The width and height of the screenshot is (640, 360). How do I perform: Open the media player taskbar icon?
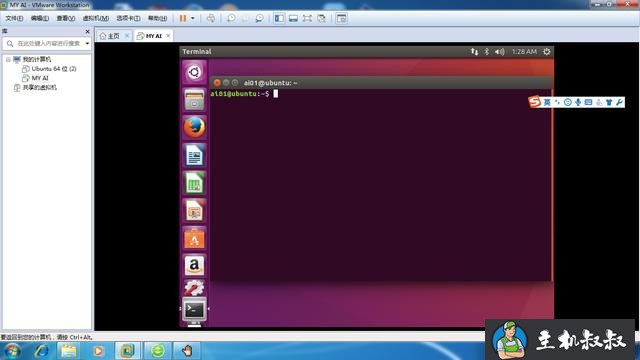[x=98, y=351]
